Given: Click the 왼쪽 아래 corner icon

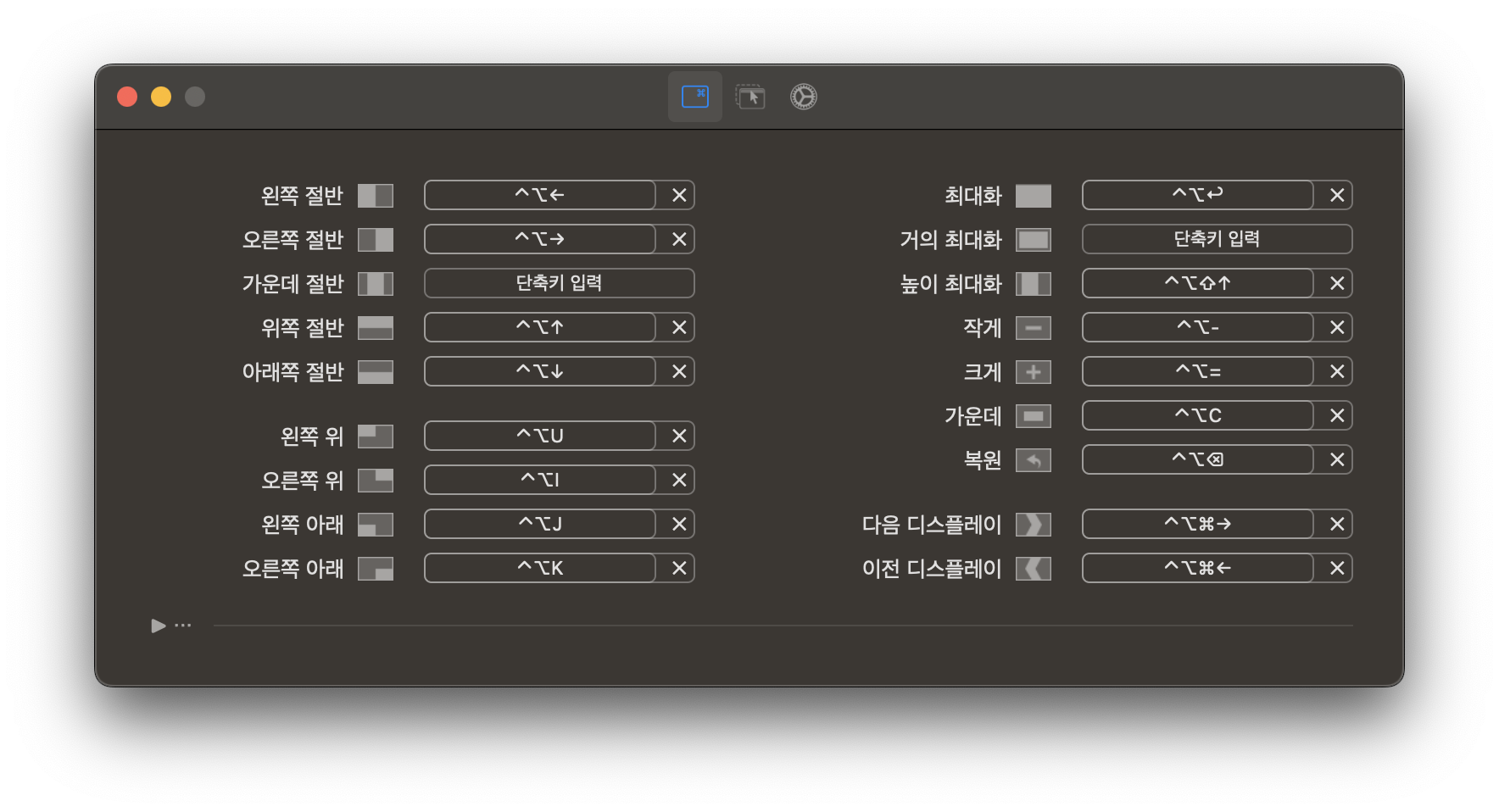Looking at the screenshot, I should coord(376,525).
